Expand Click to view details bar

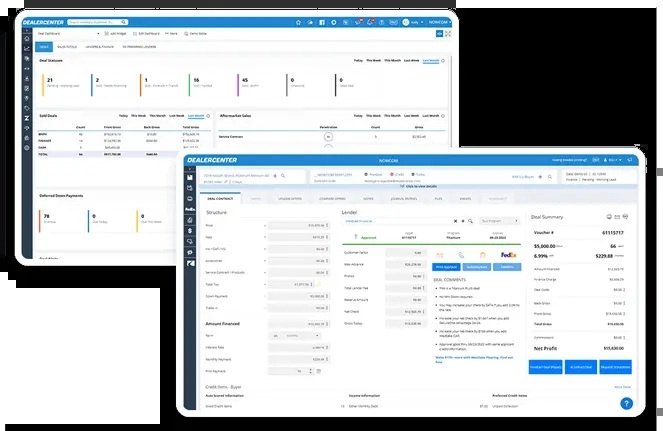coord(418,187)
